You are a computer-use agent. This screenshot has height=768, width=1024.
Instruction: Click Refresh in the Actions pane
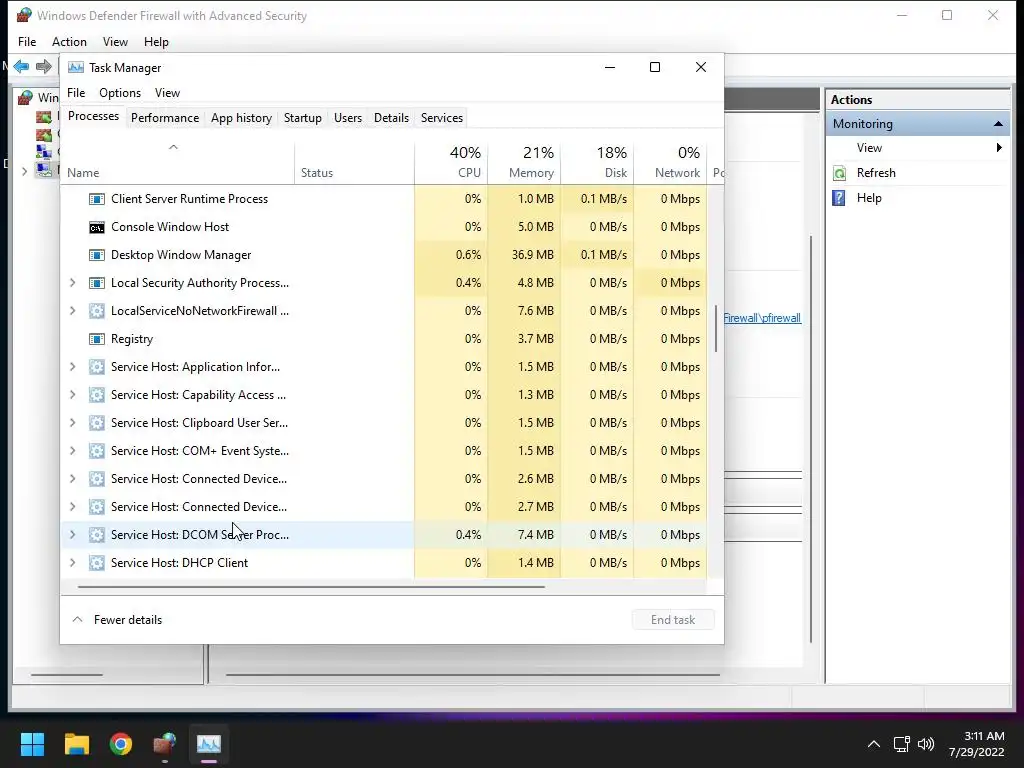(x=876, y=173)
